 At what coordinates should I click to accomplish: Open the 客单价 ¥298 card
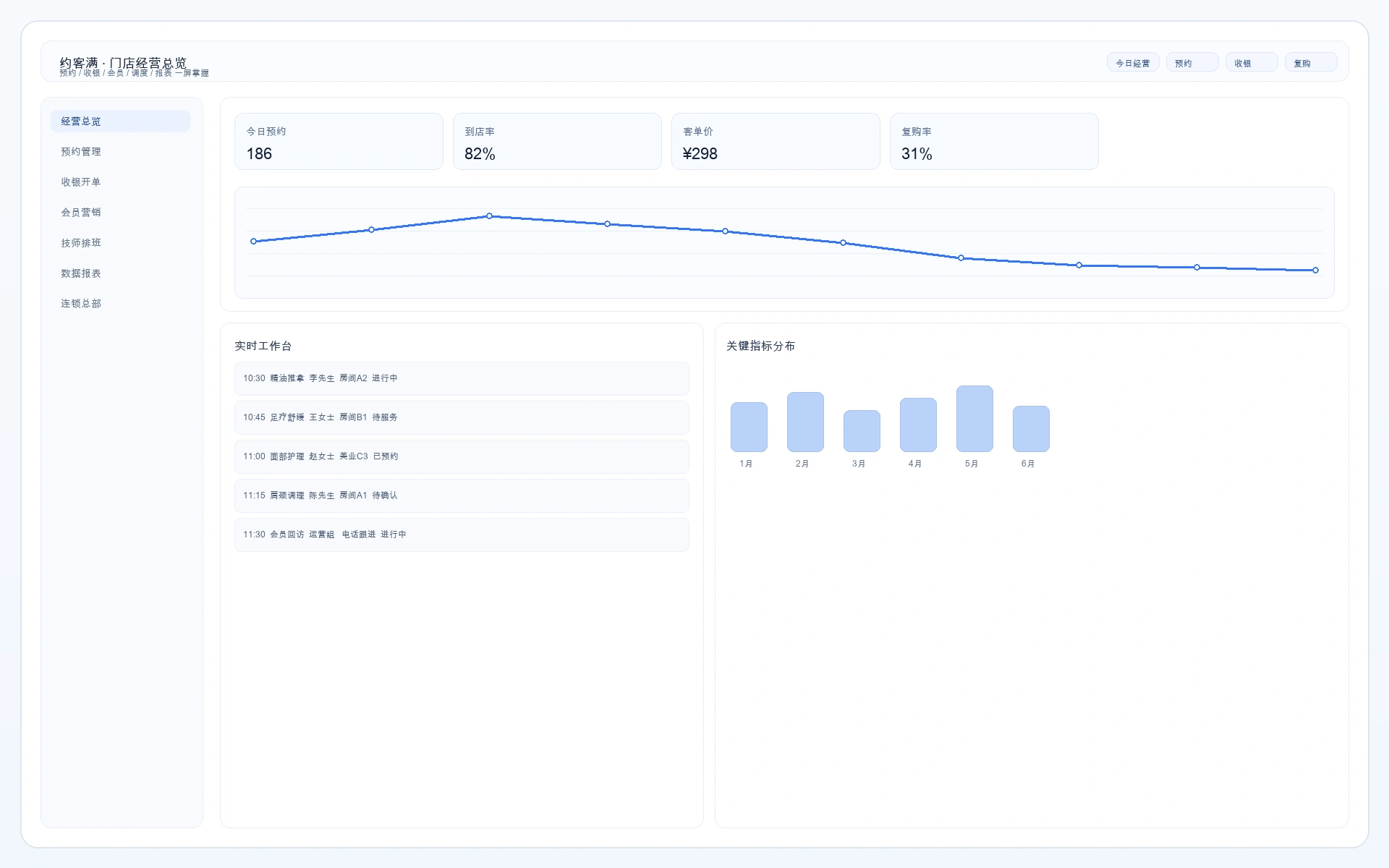(775, 142)
